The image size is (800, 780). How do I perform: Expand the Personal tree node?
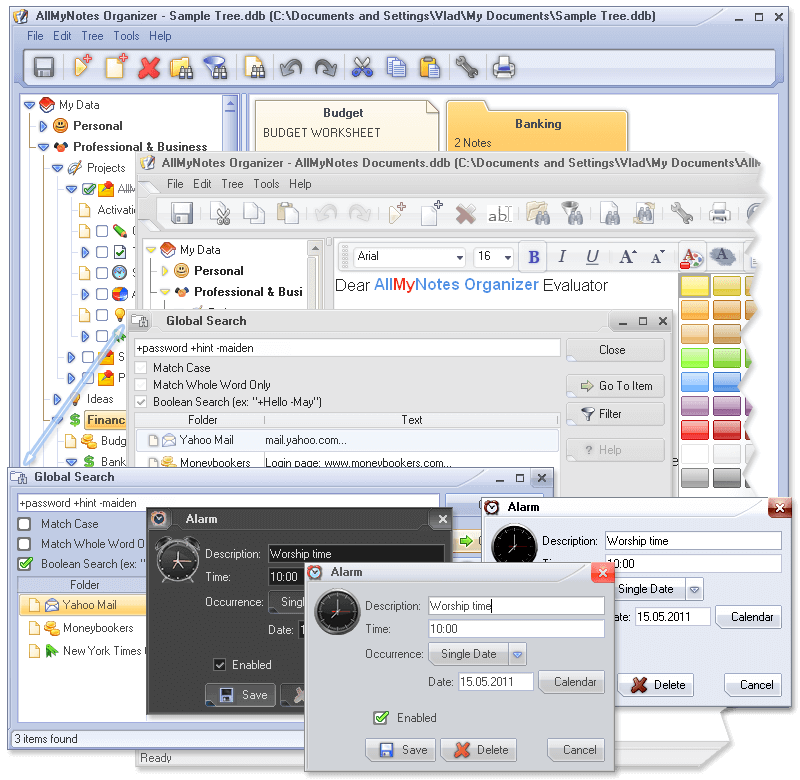click(43, 126)
